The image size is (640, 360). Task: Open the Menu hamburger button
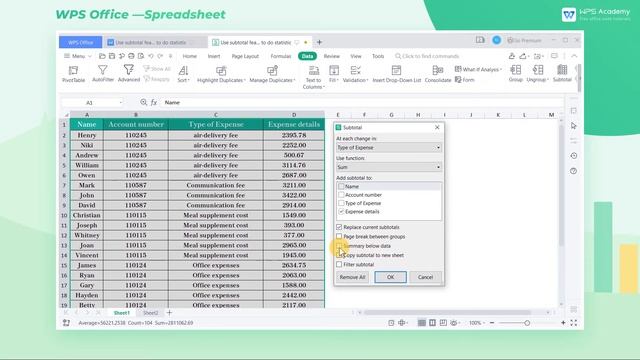click(77, 56)
